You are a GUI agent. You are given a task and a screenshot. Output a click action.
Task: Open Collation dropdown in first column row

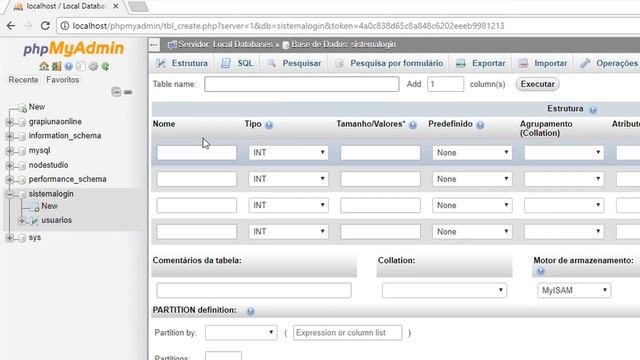564,153
